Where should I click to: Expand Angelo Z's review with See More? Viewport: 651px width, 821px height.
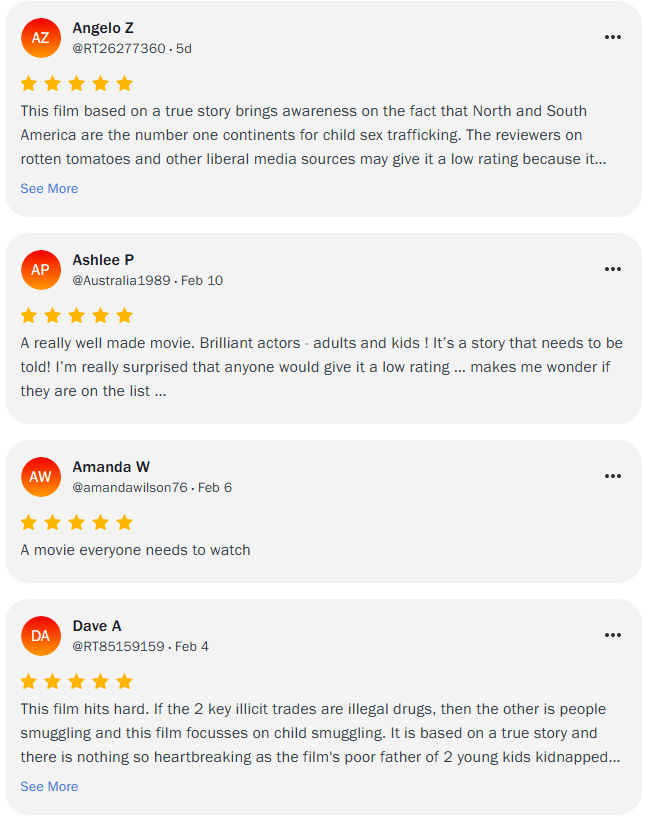tap(49, 189)
